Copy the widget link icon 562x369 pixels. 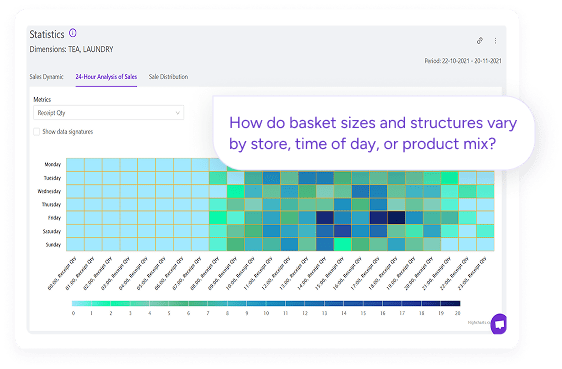click(x=480, y=40)
